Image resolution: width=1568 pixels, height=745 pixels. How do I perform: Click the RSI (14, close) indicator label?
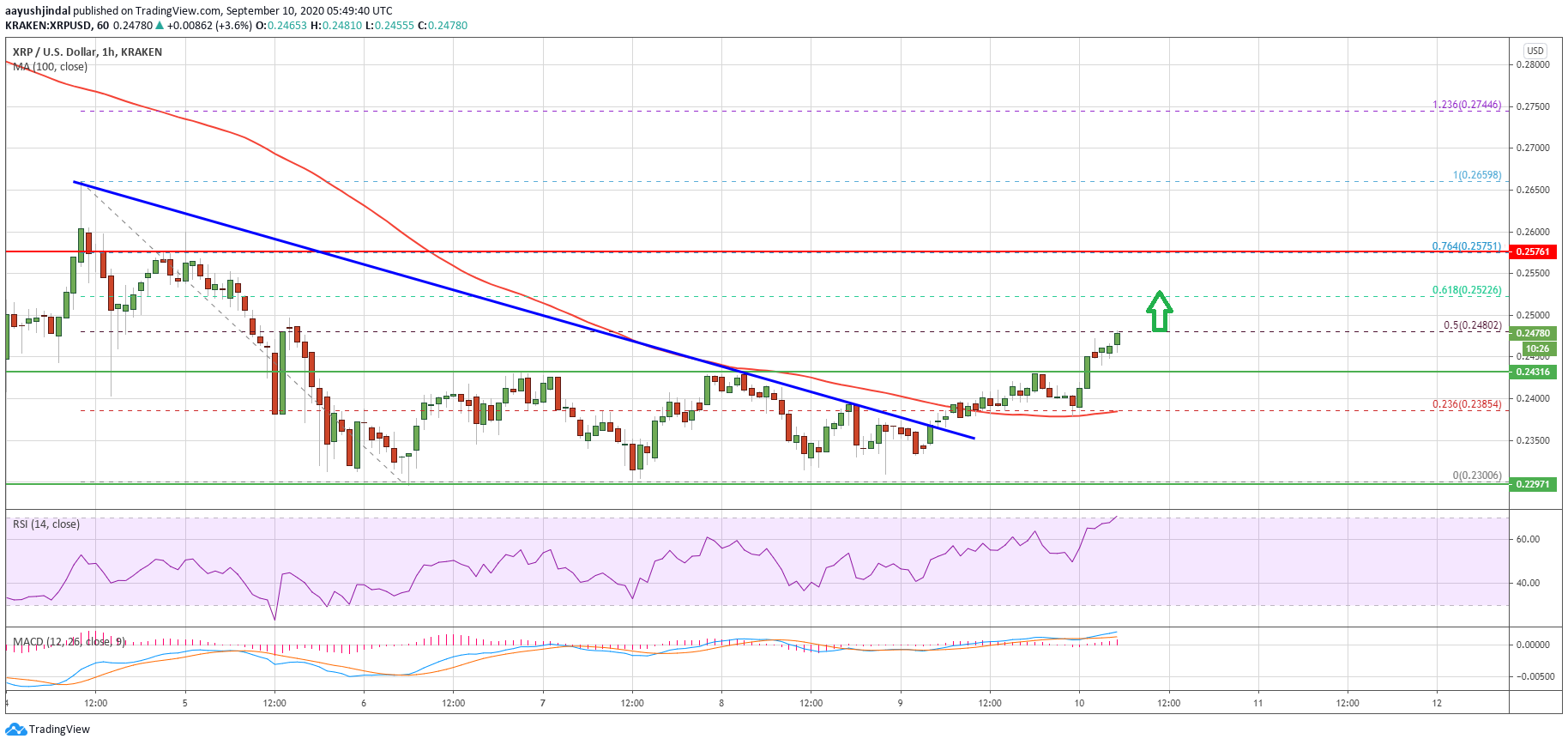[46, 524]
